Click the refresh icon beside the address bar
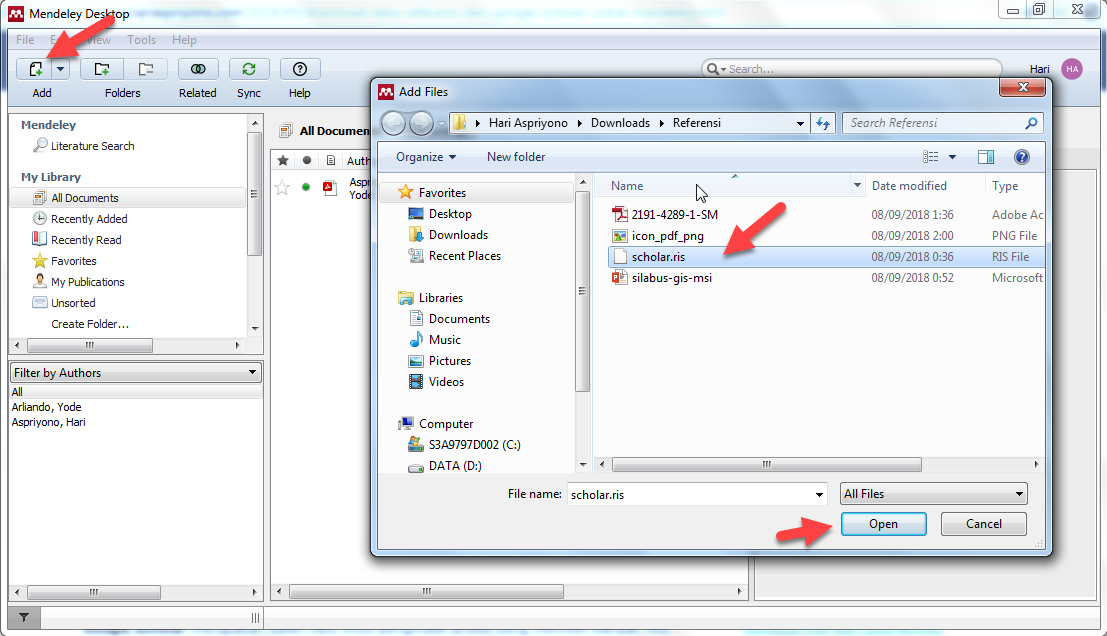 click(823, 123)
